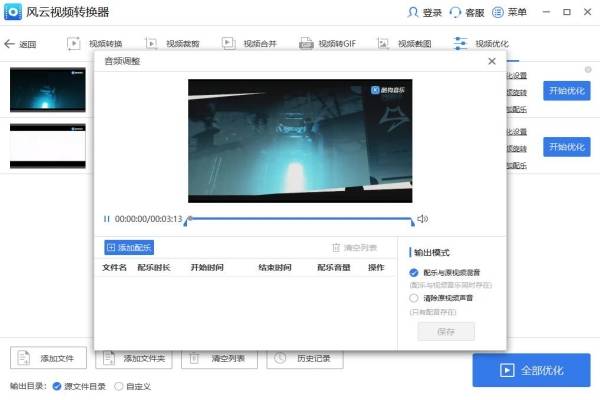Viewport: 600px width, 400px height.
Task: Click the user avatar login icon
Action: (x=412, y=12)
